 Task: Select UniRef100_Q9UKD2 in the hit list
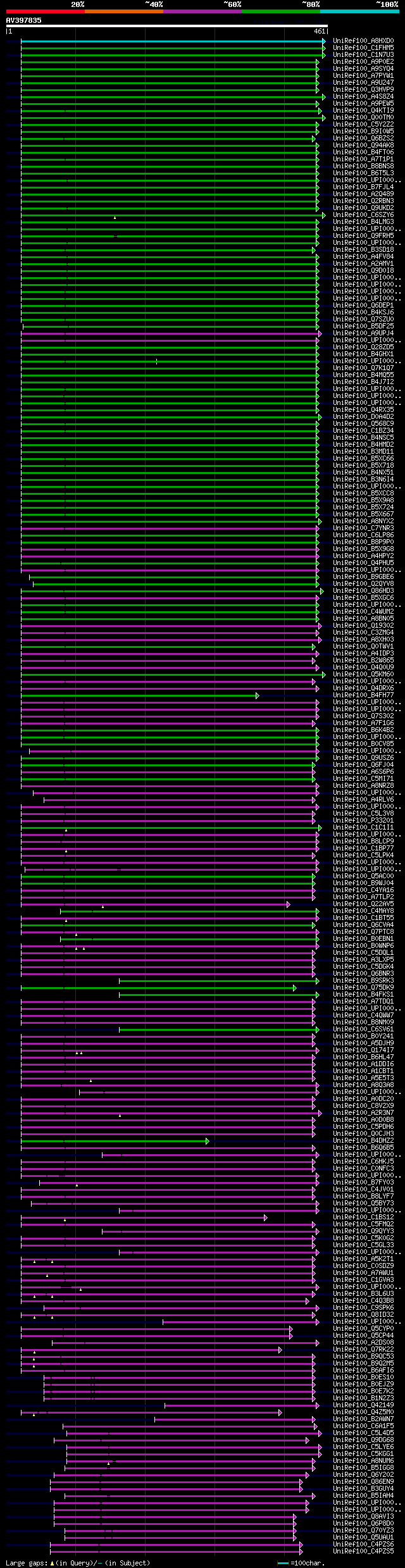point(363,208)
